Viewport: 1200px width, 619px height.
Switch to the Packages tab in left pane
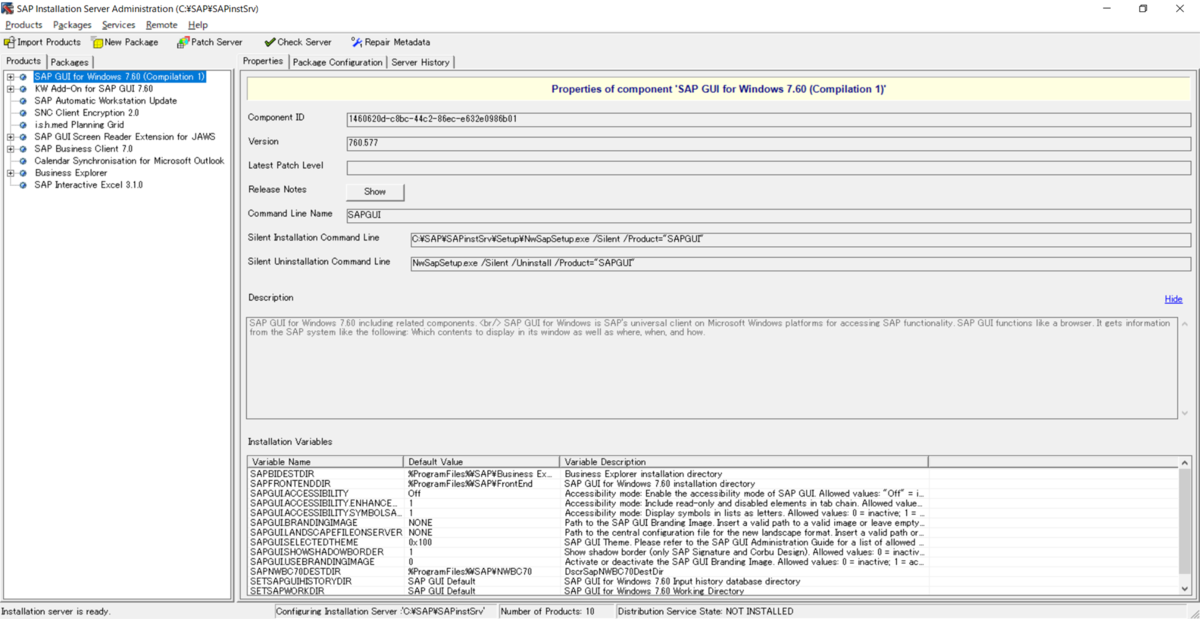[x=70, y=62]
